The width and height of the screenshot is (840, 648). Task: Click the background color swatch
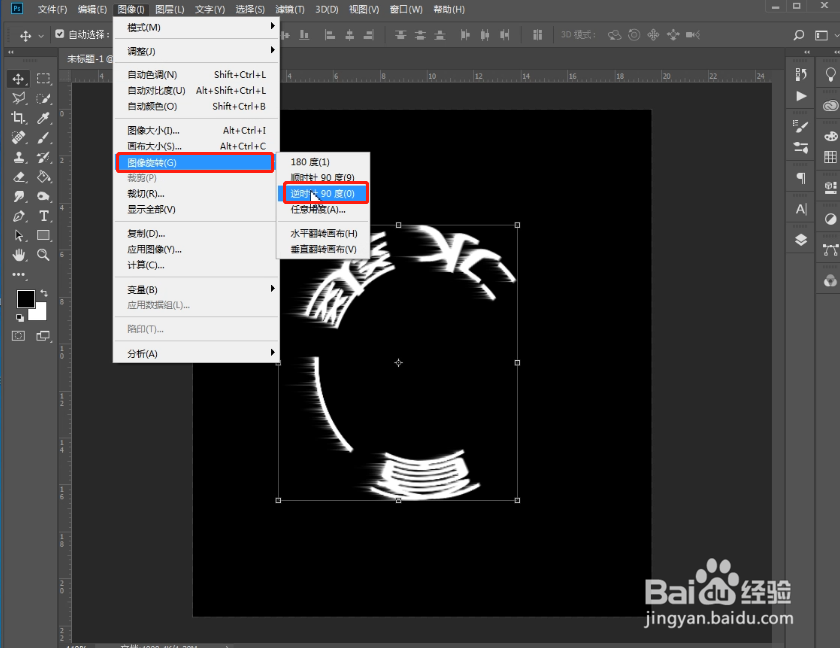[x=39, y=313]
